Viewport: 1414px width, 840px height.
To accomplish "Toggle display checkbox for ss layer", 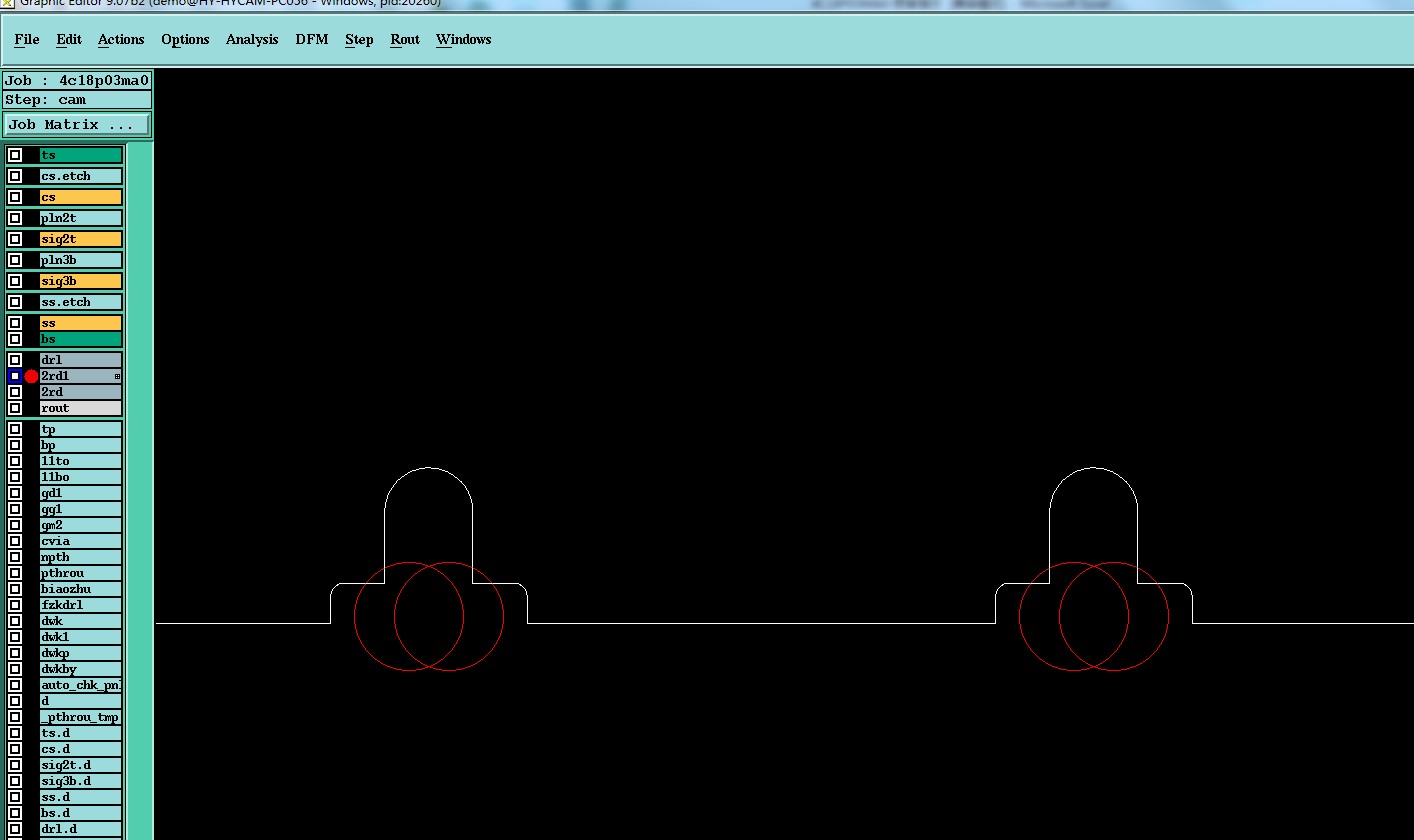I will (x=15, y=323).
